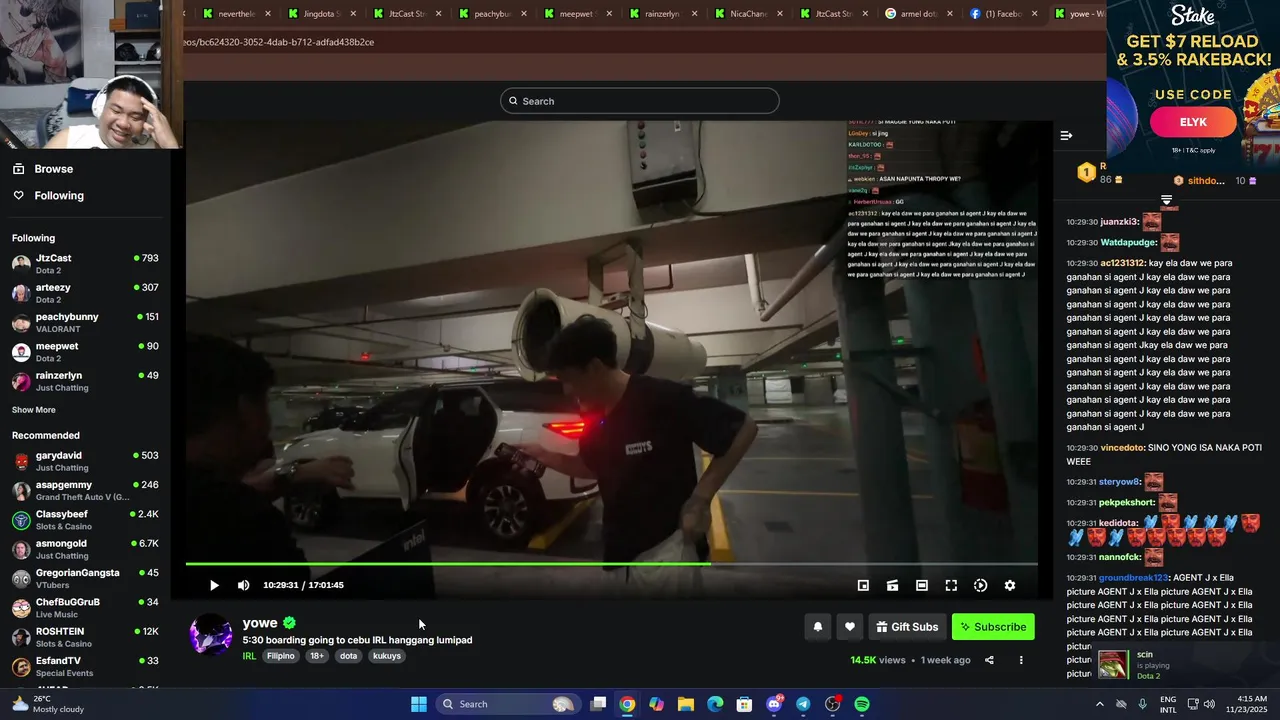The image size is (1280, 720).
Task: Expand the chat leaderboard arrow
Action: 1166,200
